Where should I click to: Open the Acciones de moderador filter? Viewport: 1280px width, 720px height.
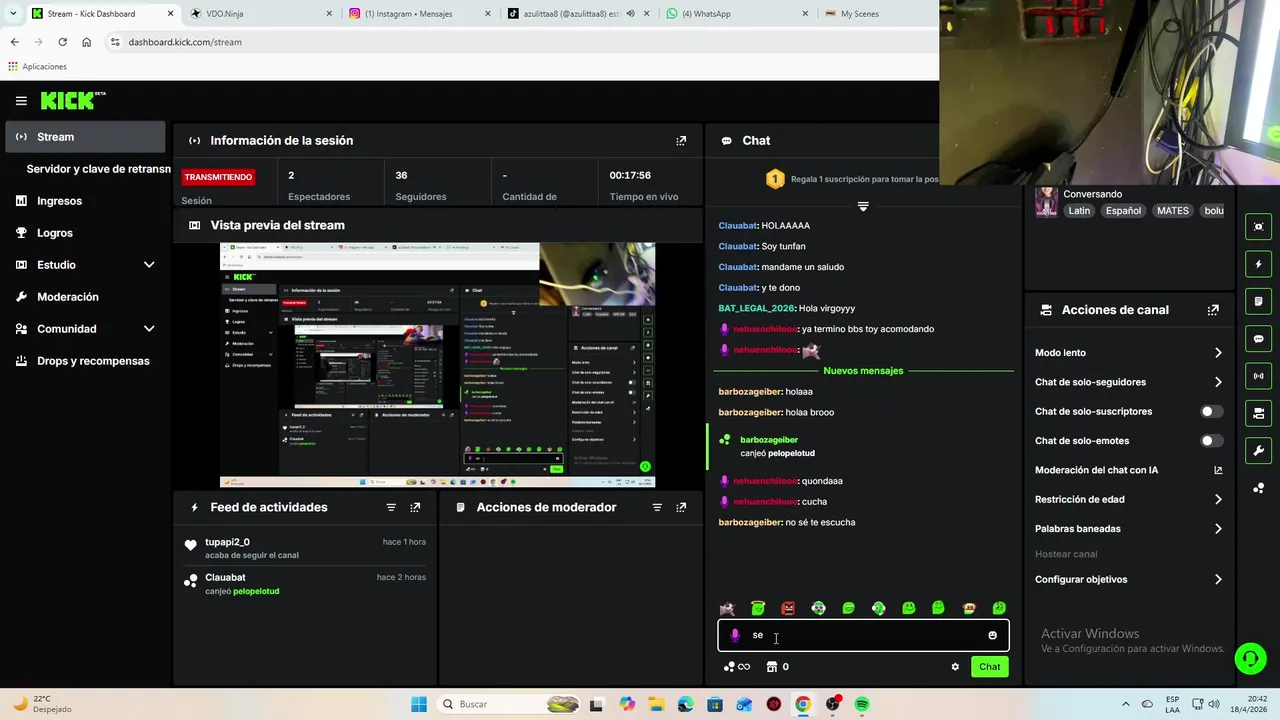point(657,507)
